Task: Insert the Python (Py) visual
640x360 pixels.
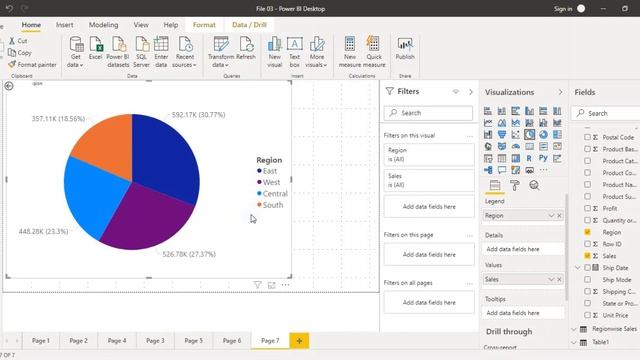Action: coord(543,158)
